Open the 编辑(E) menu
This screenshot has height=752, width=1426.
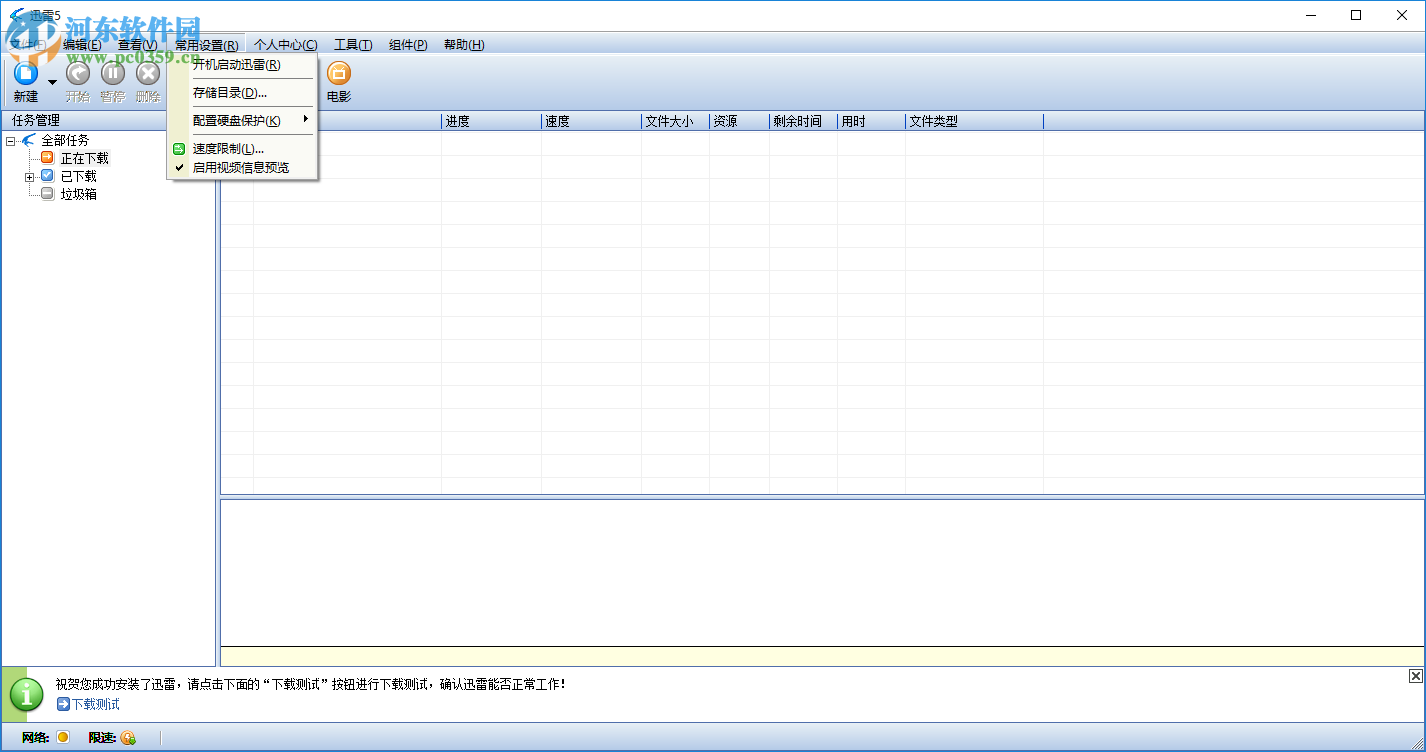point(82,45)
